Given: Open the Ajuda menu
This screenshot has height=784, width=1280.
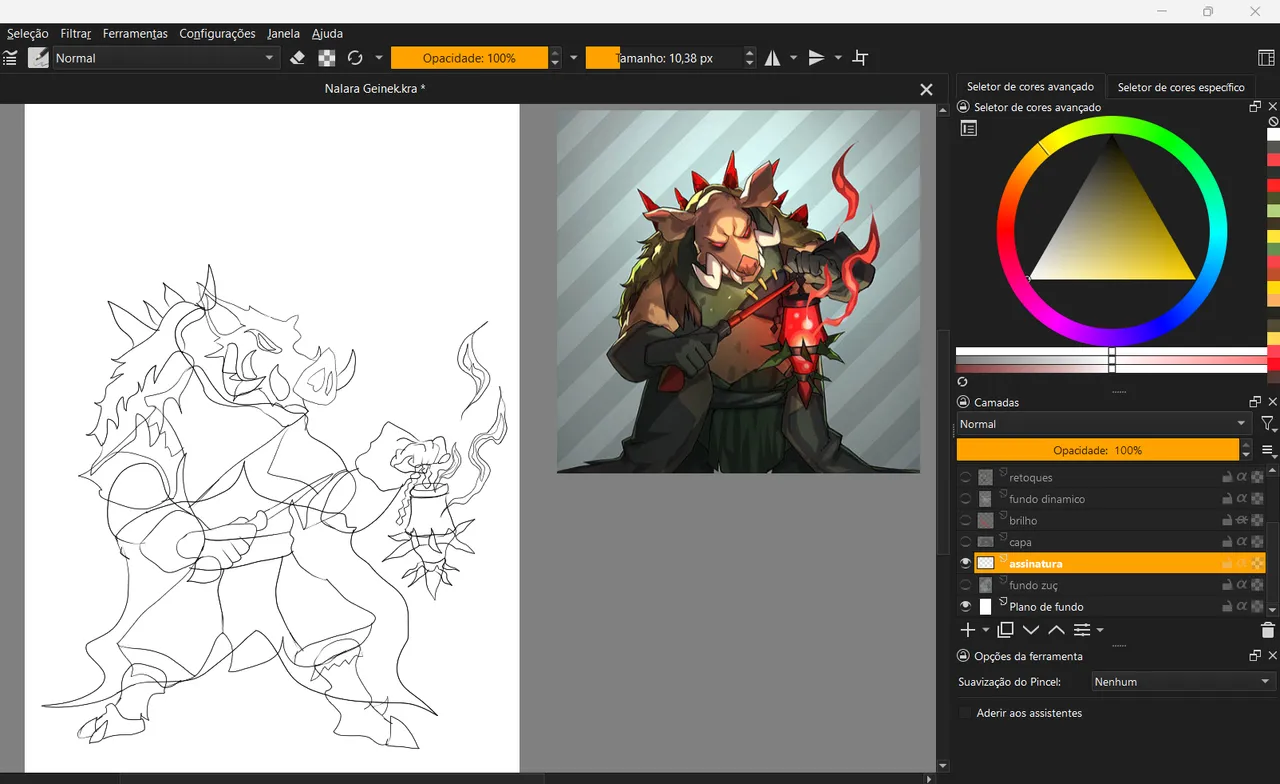Looking at the screenshot, I should click(x=327, y=33).
